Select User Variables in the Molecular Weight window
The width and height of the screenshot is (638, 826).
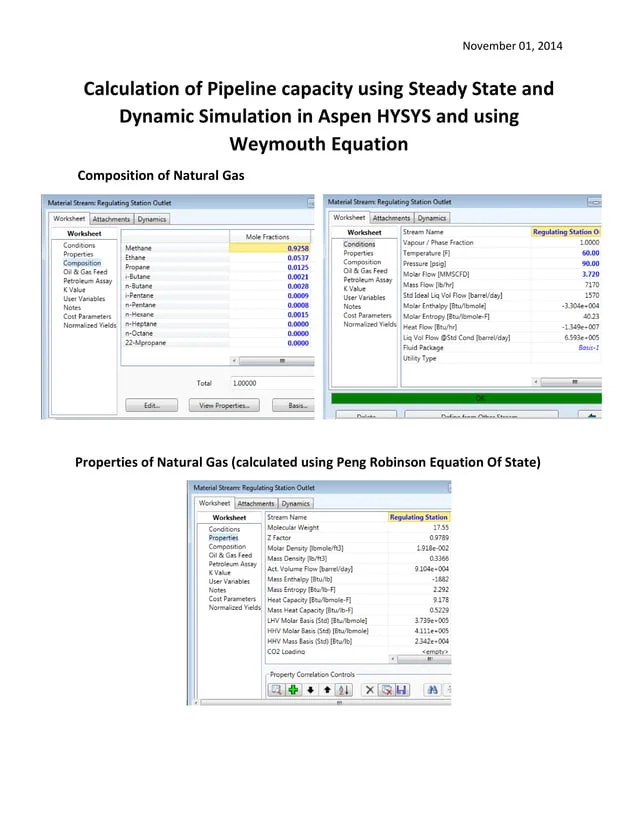tap(229, 582)
